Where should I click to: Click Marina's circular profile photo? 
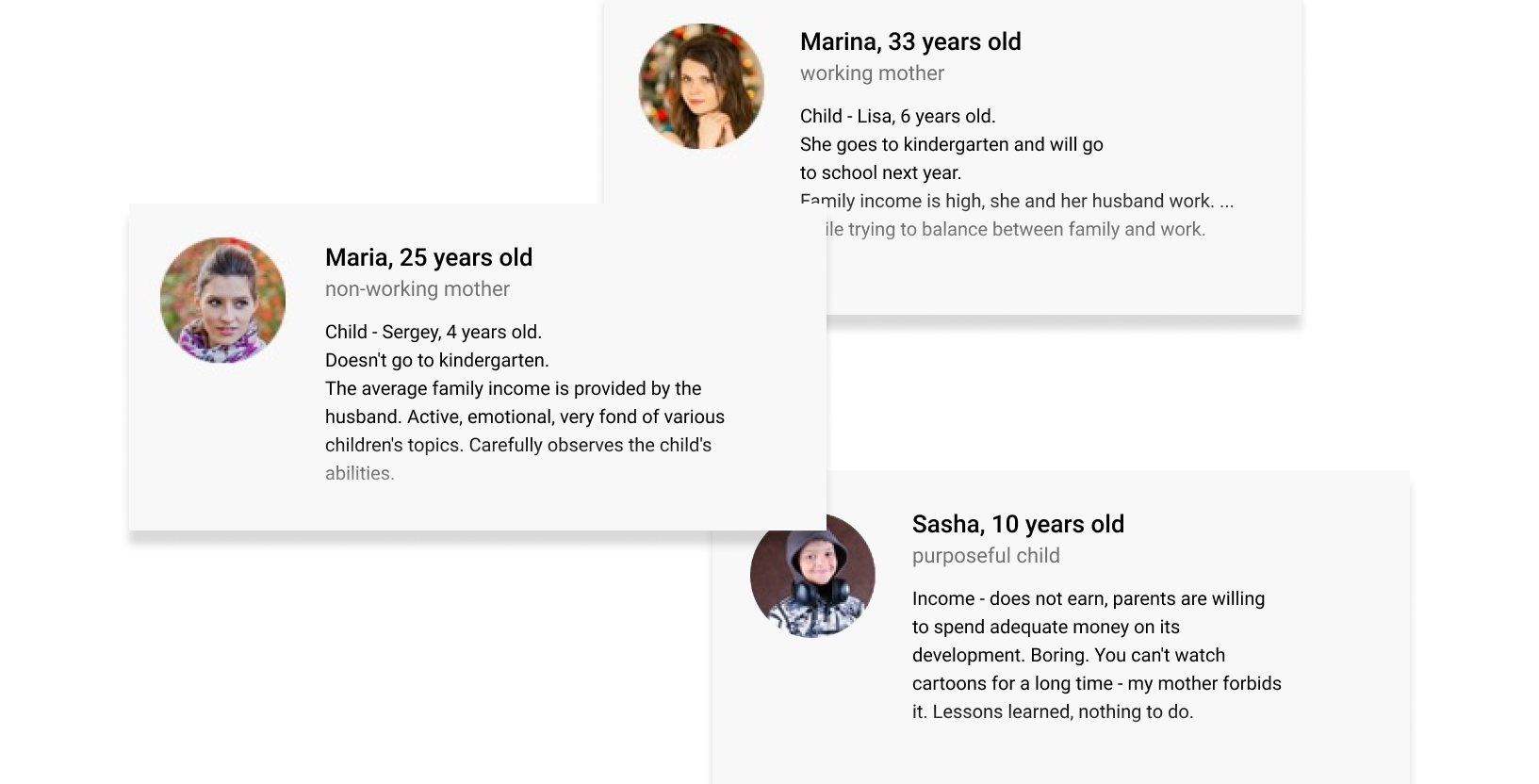click(701, 87)
